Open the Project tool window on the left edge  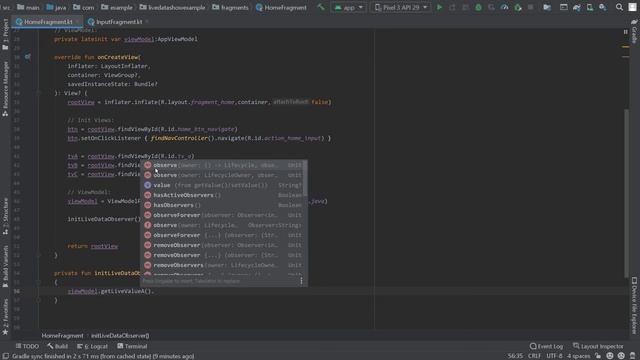point(5,33)
